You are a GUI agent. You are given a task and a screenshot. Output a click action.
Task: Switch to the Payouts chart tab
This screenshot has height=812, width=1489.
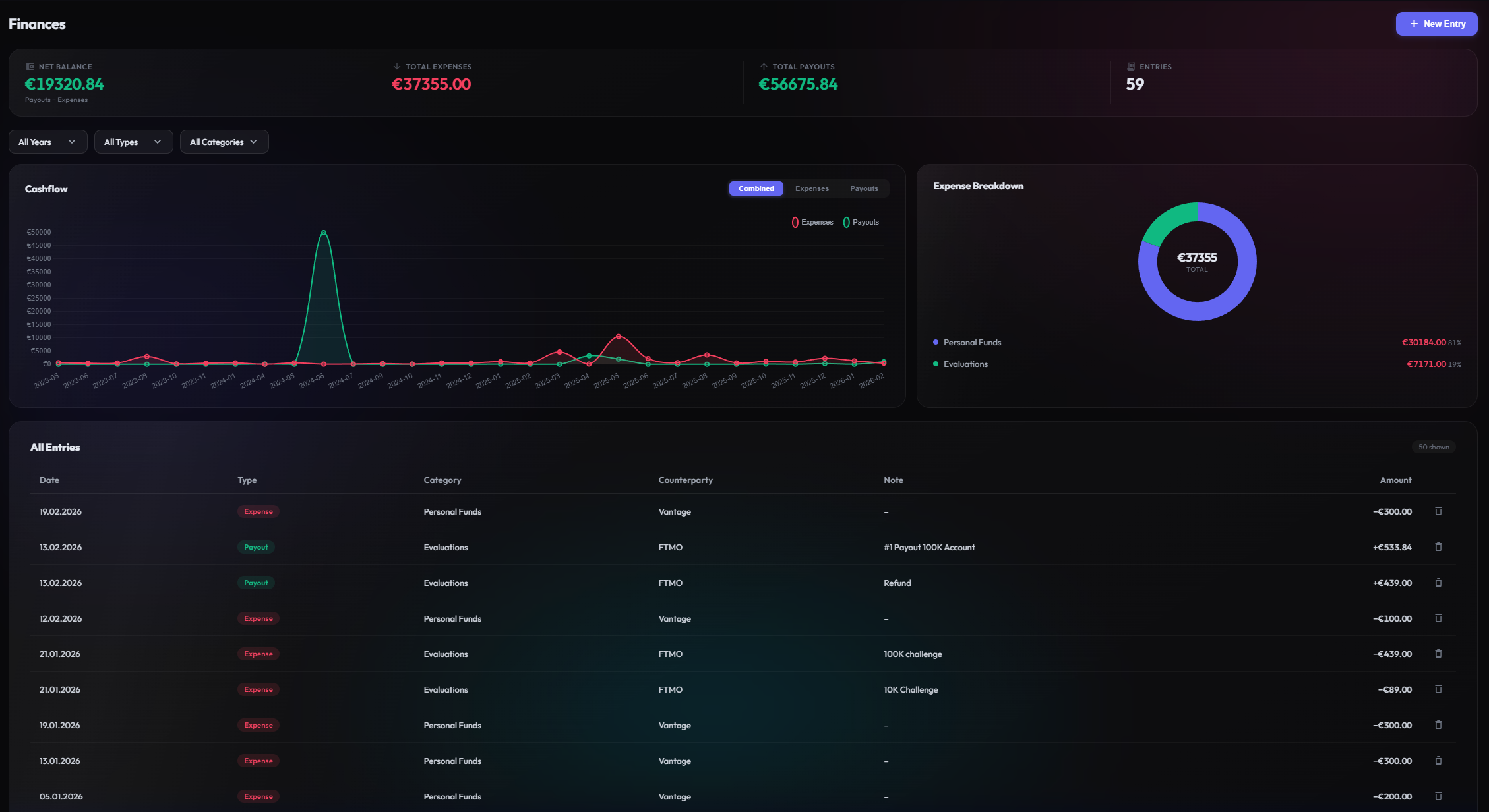[864, 188]
